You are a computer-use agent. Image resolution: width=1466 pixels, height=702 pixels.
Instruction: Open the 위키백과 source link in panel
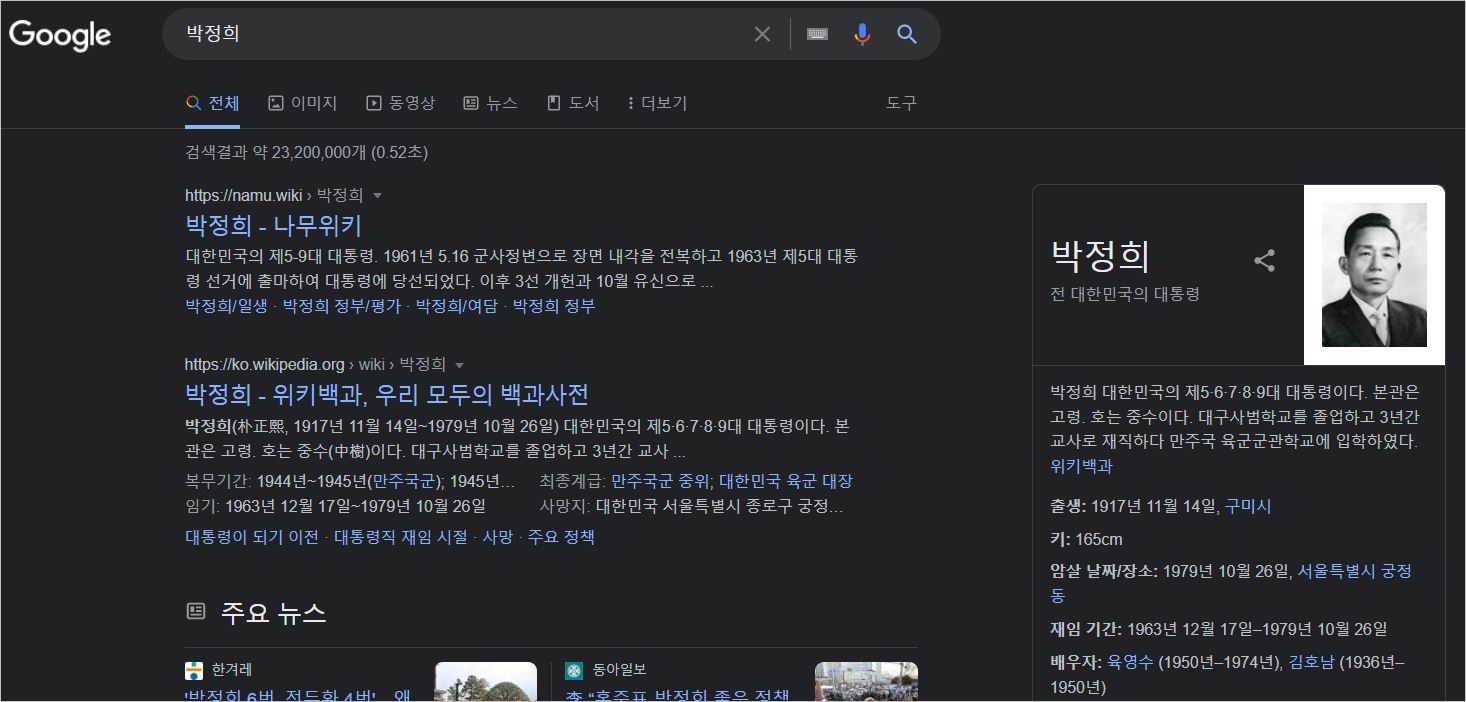[1081, 466]
